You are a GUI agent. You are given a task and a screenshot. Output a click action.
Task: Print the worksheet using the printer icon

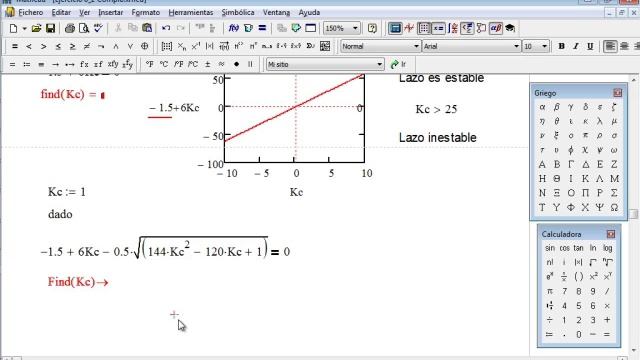70,28
